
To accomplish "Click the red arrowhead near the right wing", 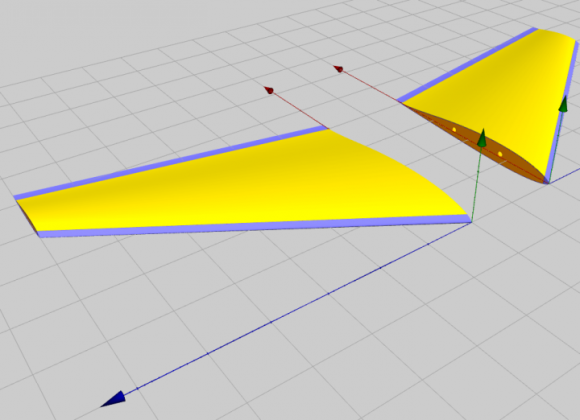I will click(x=338, y=69).
